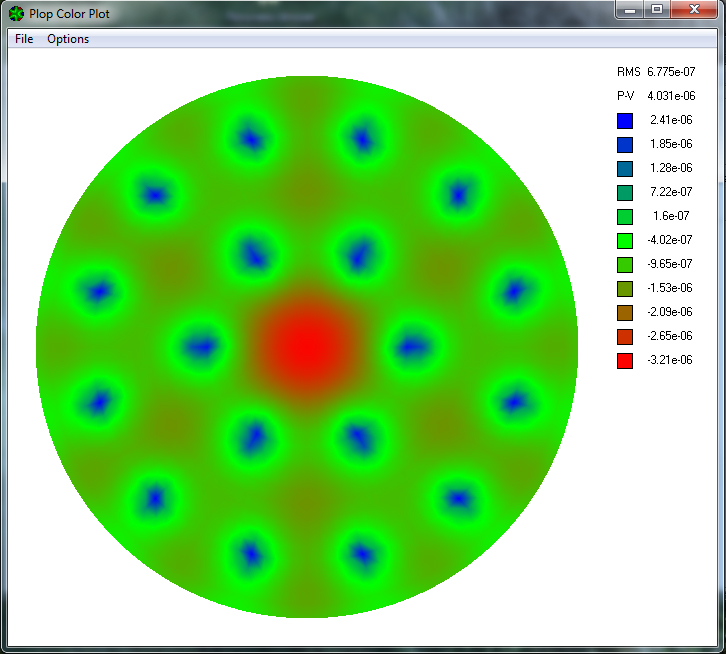Minimize the Plop Color Plot window
Image resolution: width=726 pixels, height=654 pixels.
pyautogui.click(x=630, y=10)
